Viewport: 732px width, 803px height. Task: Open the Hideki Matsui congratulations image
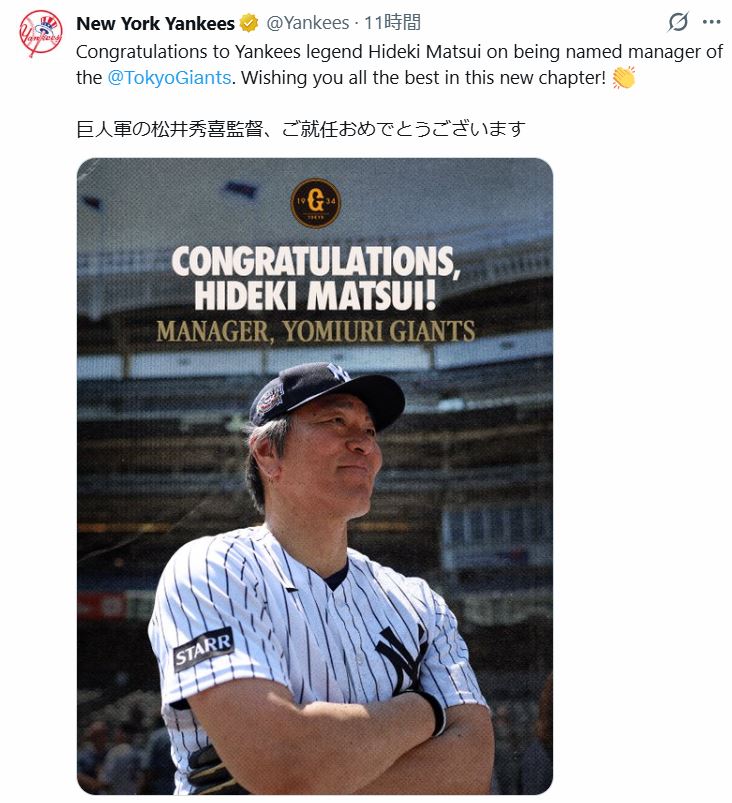coord(315,476)
